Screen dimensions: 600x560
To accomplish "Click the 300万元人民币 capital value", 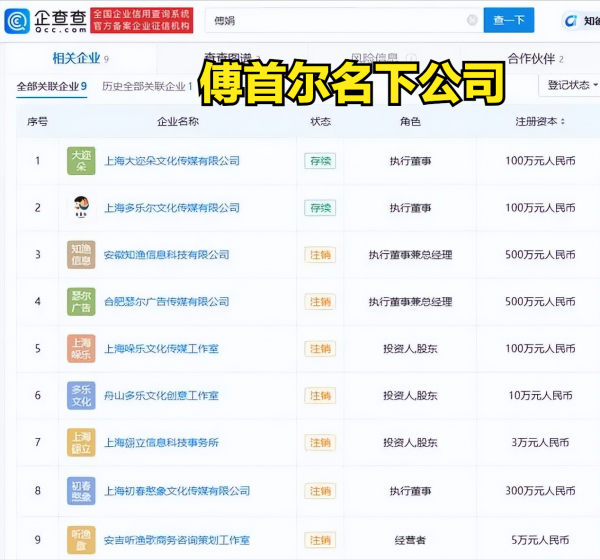I will click(x=540, y=491).
